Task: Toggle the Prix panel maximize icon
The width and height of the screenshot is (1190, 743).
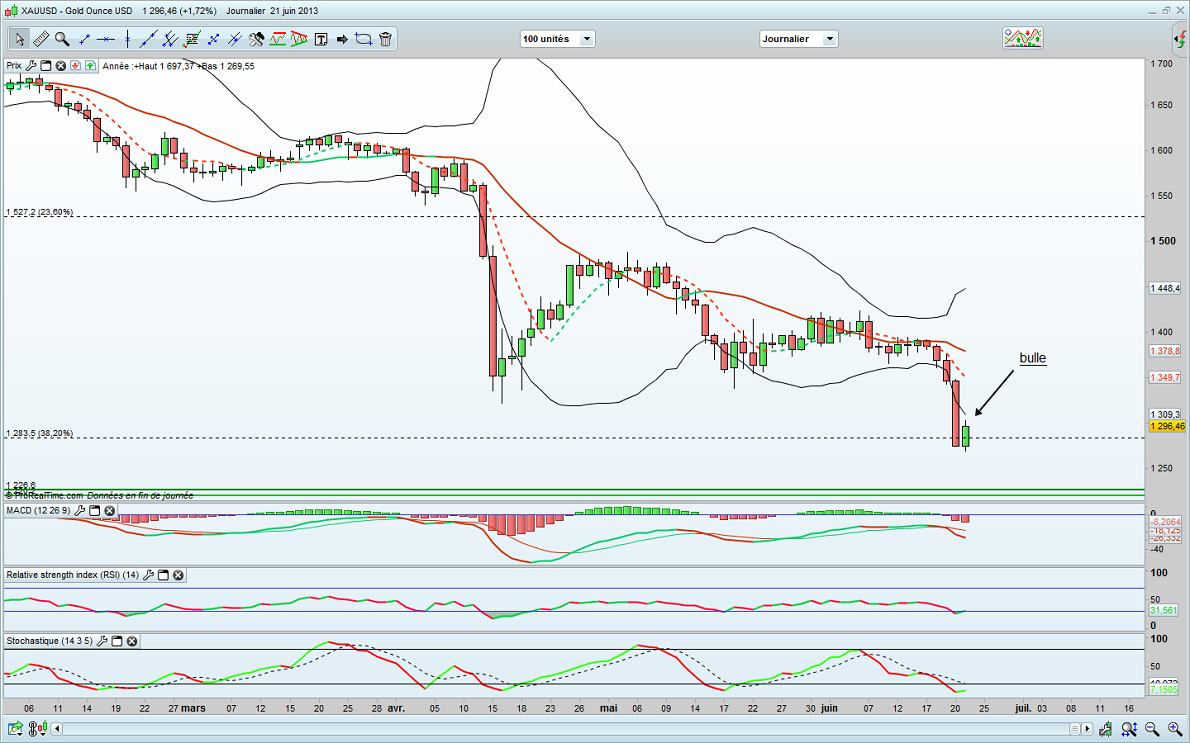Action: [45, 65]
